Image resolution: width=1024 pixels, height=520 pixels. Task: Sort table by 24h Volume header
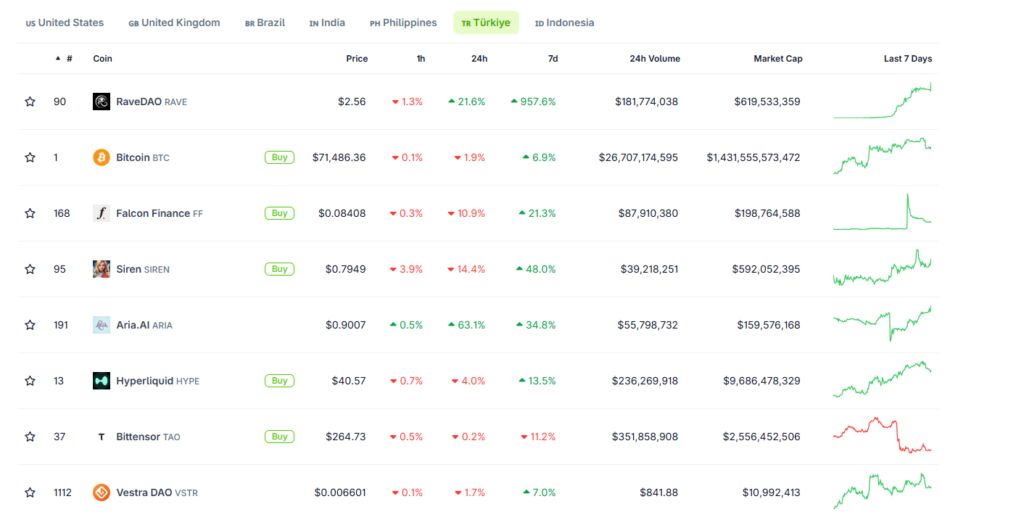click(x=654, y=59)
